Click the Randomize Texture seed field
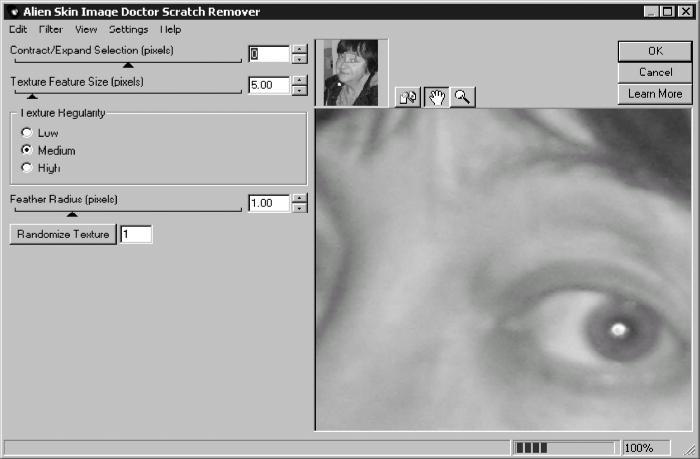Image resolution: width=700 pixels, height=459 pixels. point(136,235)
